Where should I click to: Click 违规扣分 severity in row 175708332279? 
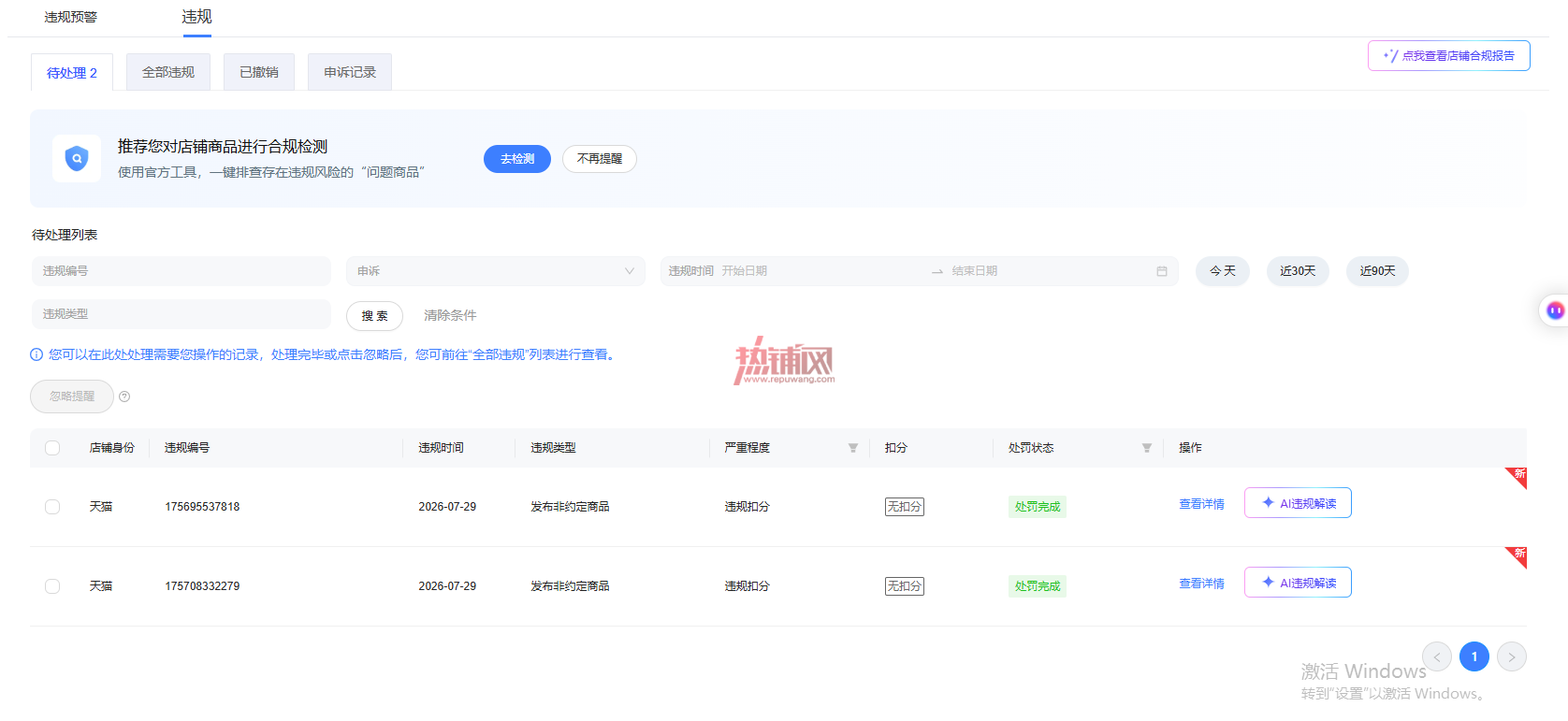click(x=748, y=586)
